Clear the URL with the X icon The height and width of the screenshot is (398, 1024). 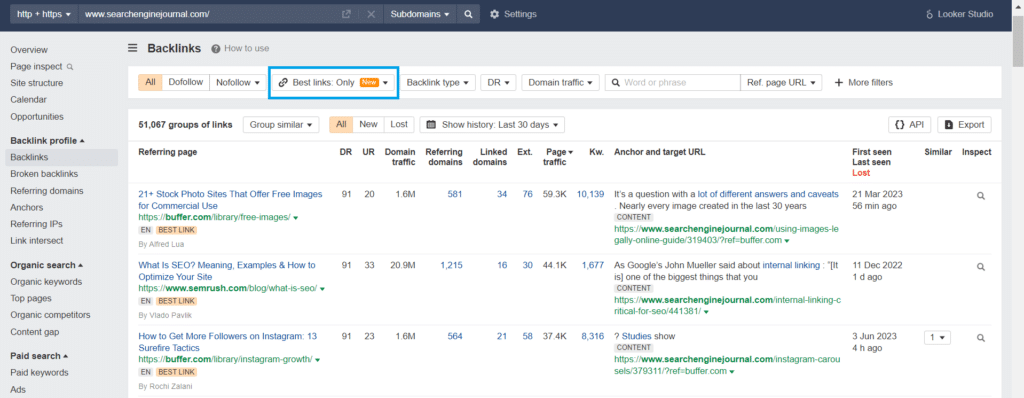pos(371,14)
